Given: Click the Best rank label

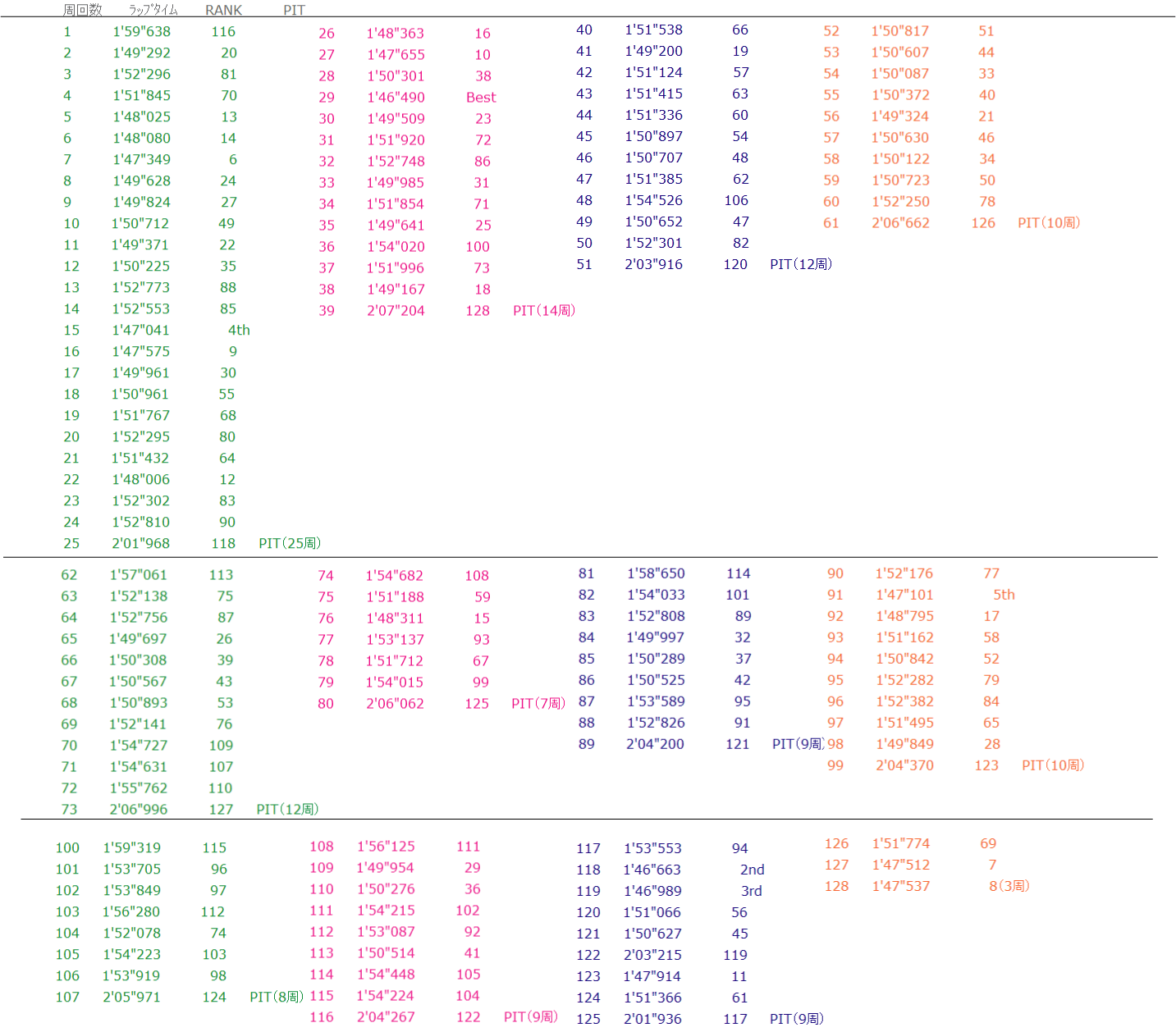Looking at the screenshot, I should [481, 97].
